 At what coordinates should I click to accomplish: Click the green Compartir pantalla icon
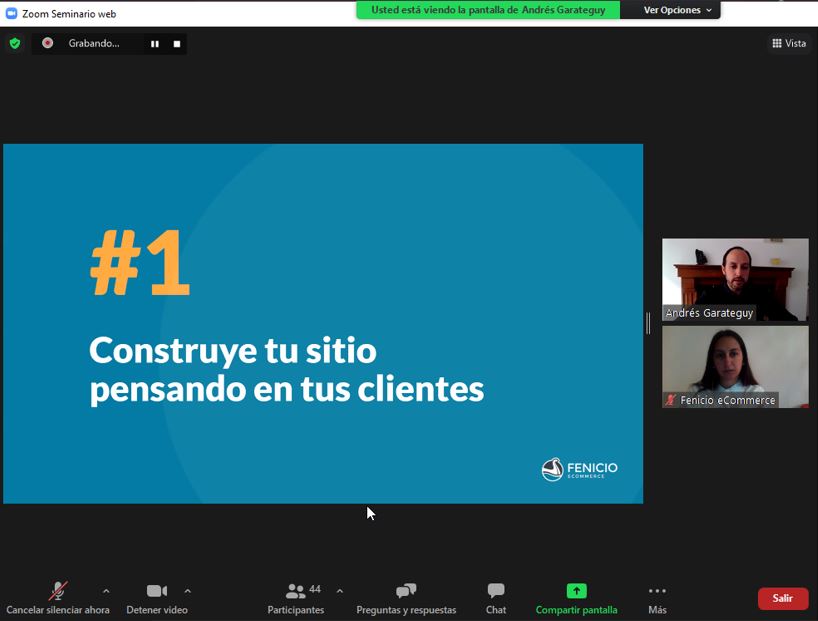[x=576, y=591]
